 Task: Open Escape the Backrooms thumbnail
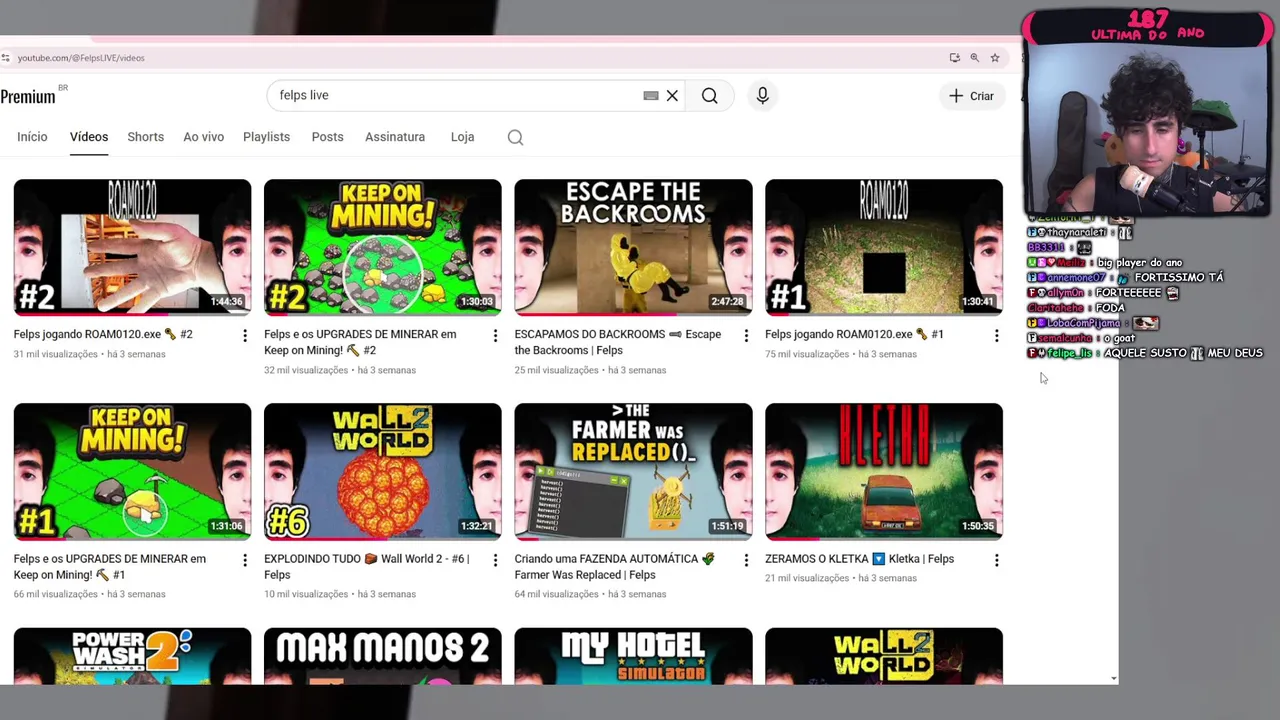coord(633,247)
